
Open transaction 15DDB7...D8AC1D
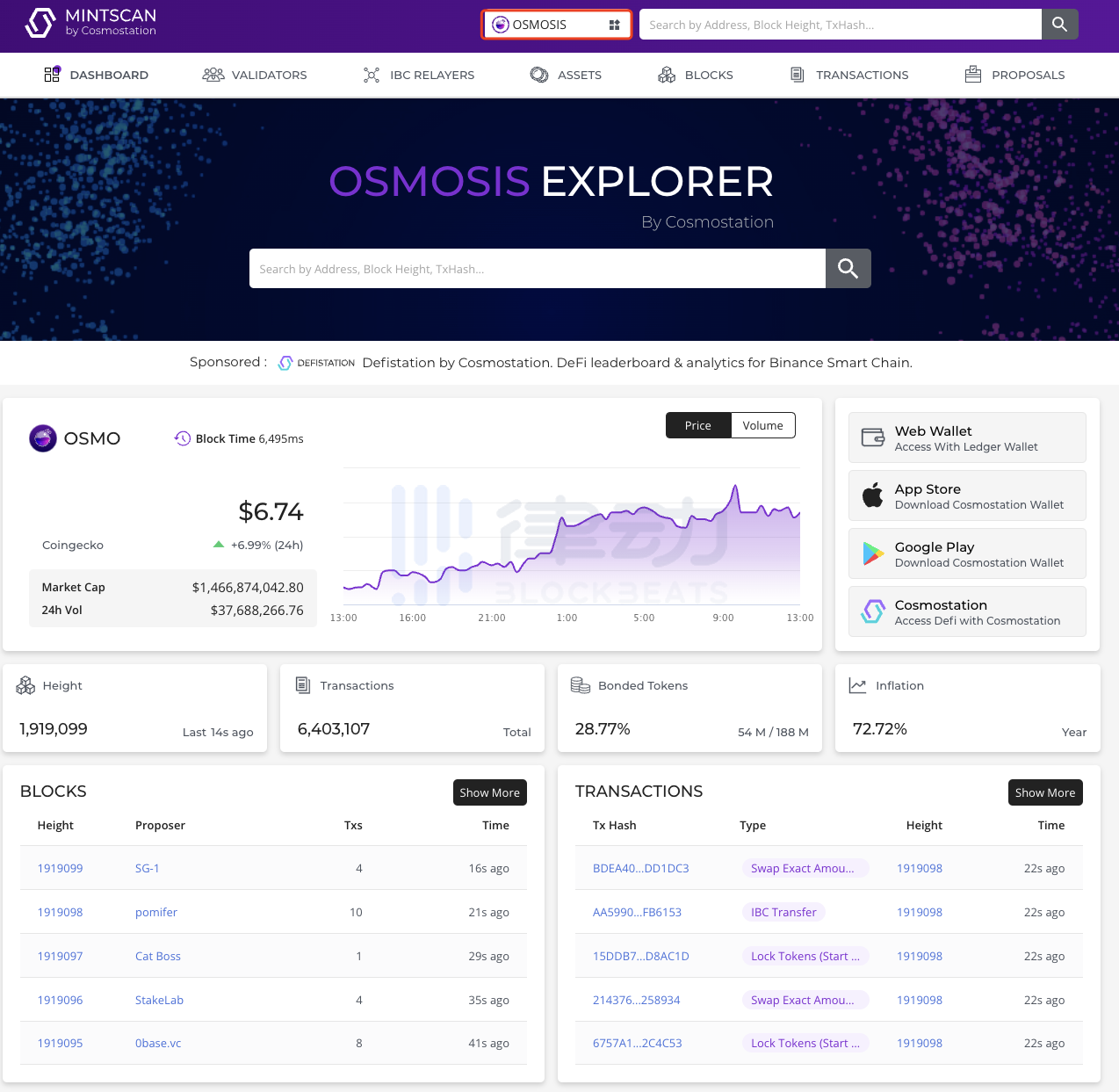point(641,956)
